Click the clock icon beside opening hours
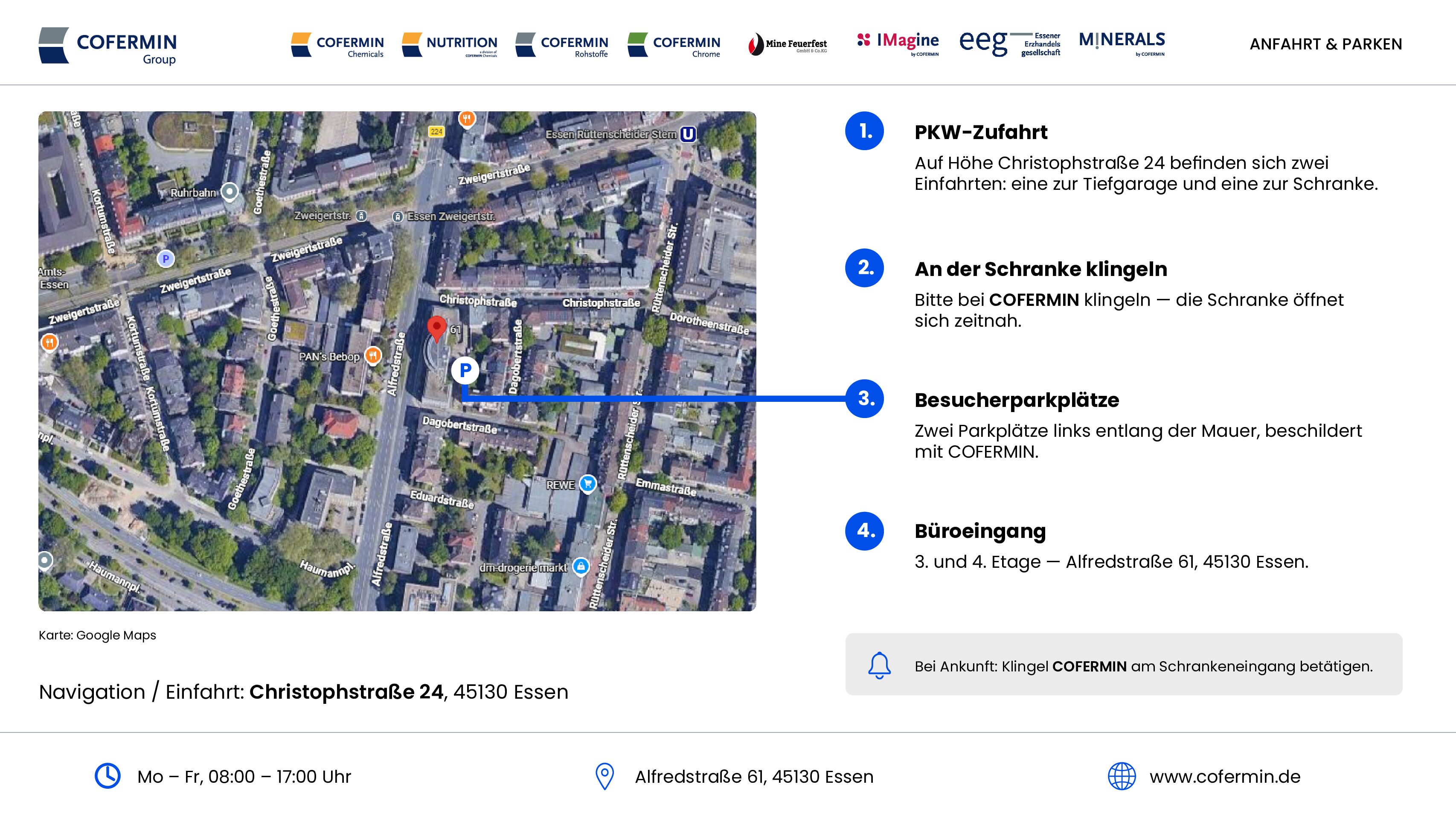Image resolution: width=1456 pixels, height=819 pixels. pyautogui.click(x=108, y=776)
